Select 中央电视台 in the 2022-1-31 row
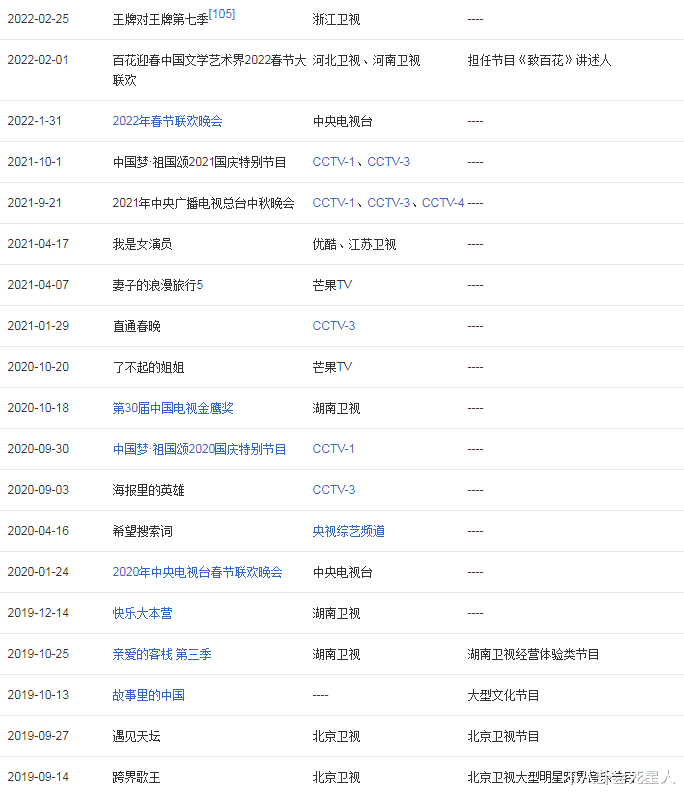Viewport: 684px width, 796px height. click(342, 121)
